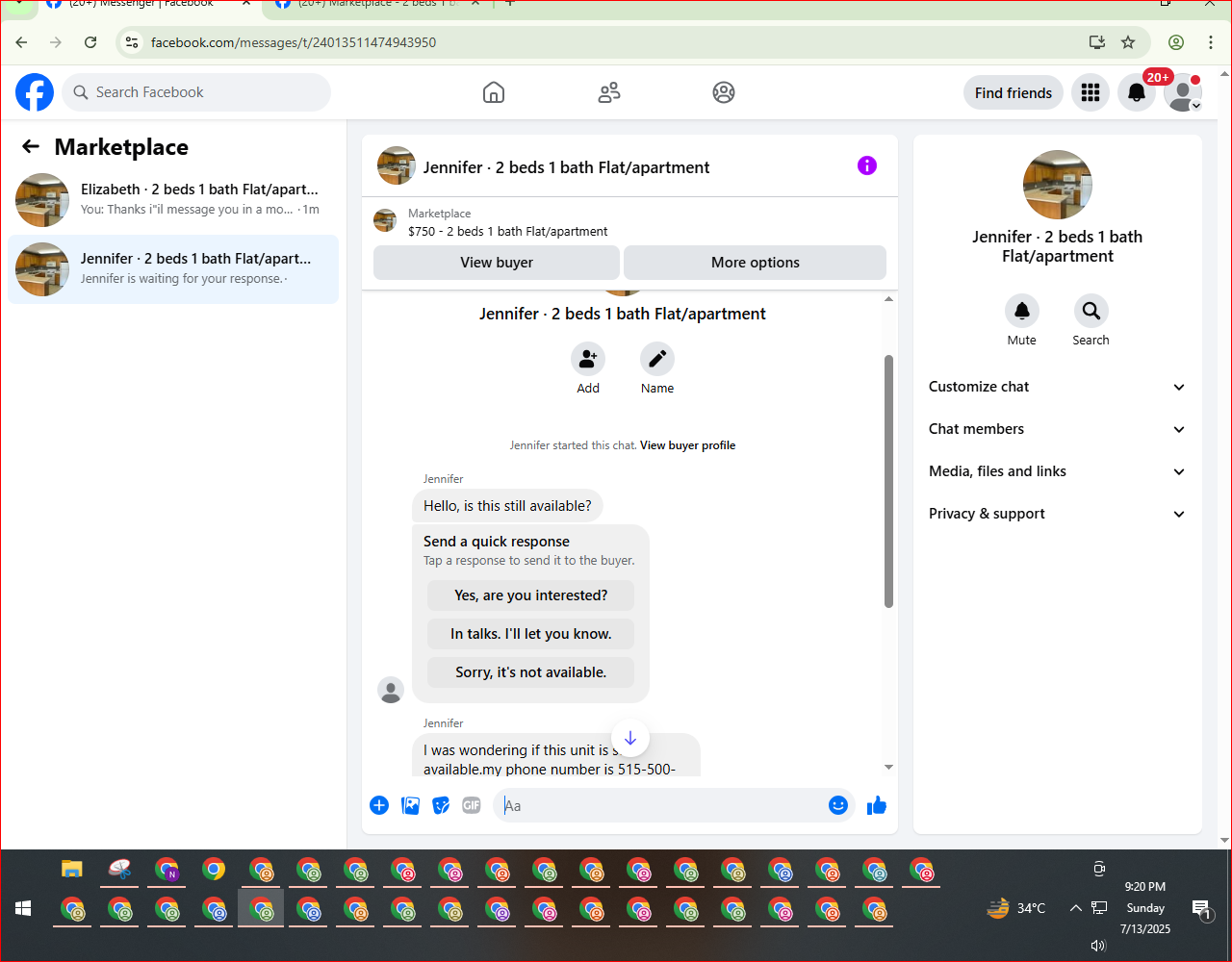Add people with the Add icon
The width and height of the screenshot is (1232, 962).
(x=588, y=359)
